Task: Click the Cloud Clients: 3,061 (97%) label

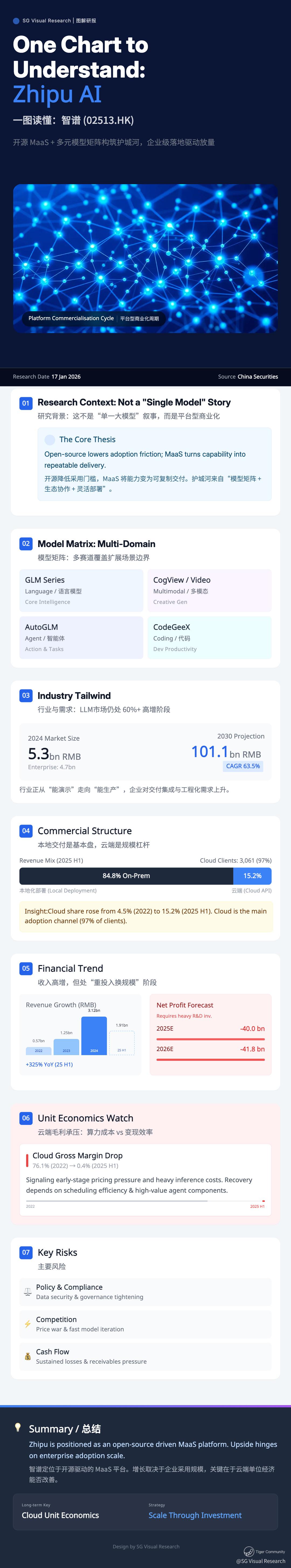Action: pyautogui.click(x=235, y=861)
